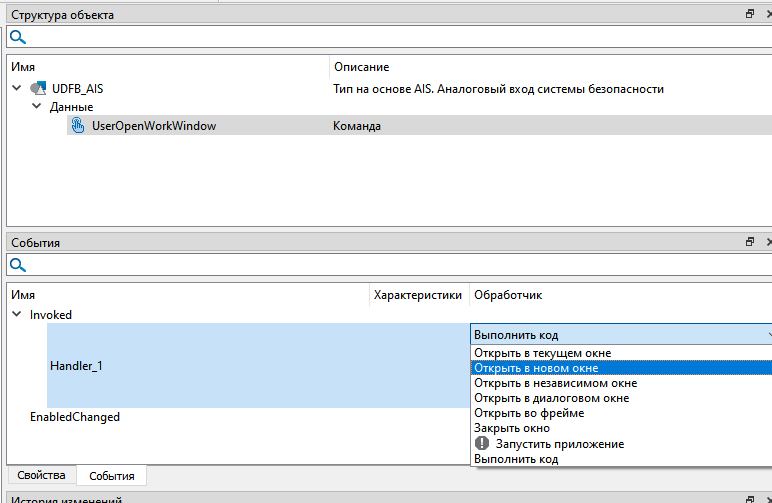The width and height of the screenshot is (772, 503).
Task: Focus the События panel search field
Action: [x=390, y=266]
